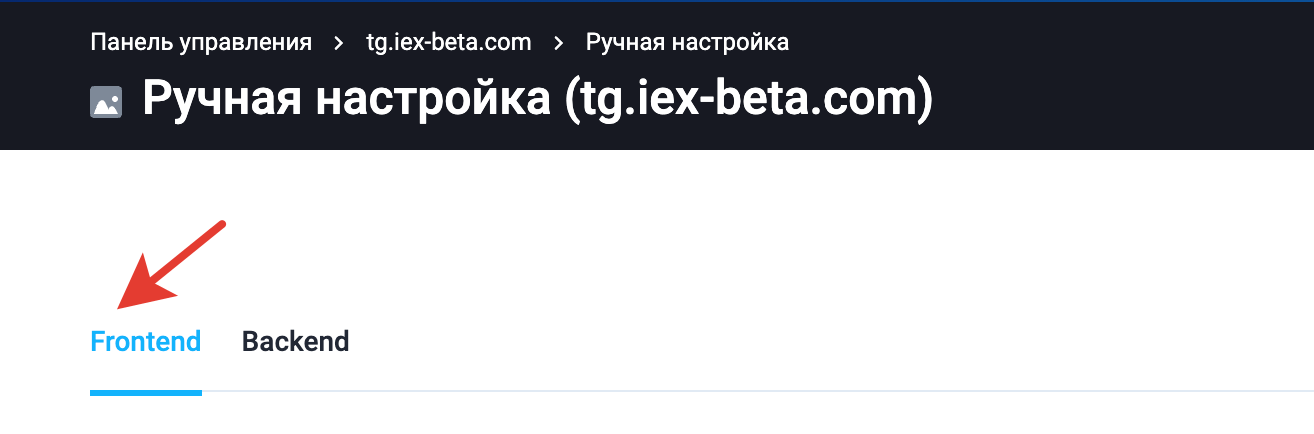
Task: Open the Панель управления breadcrumb link
Action: click(x=201, y=42)
